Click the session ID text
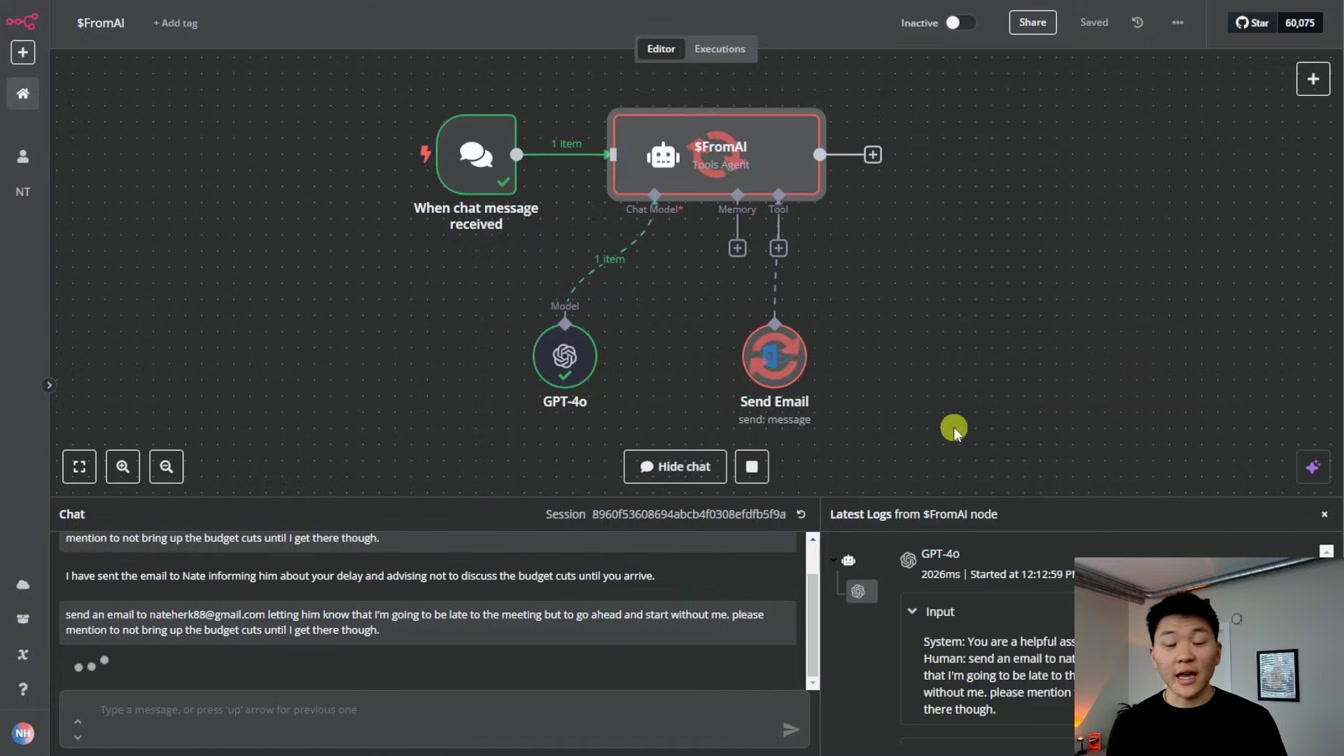 tap(689, 514)
